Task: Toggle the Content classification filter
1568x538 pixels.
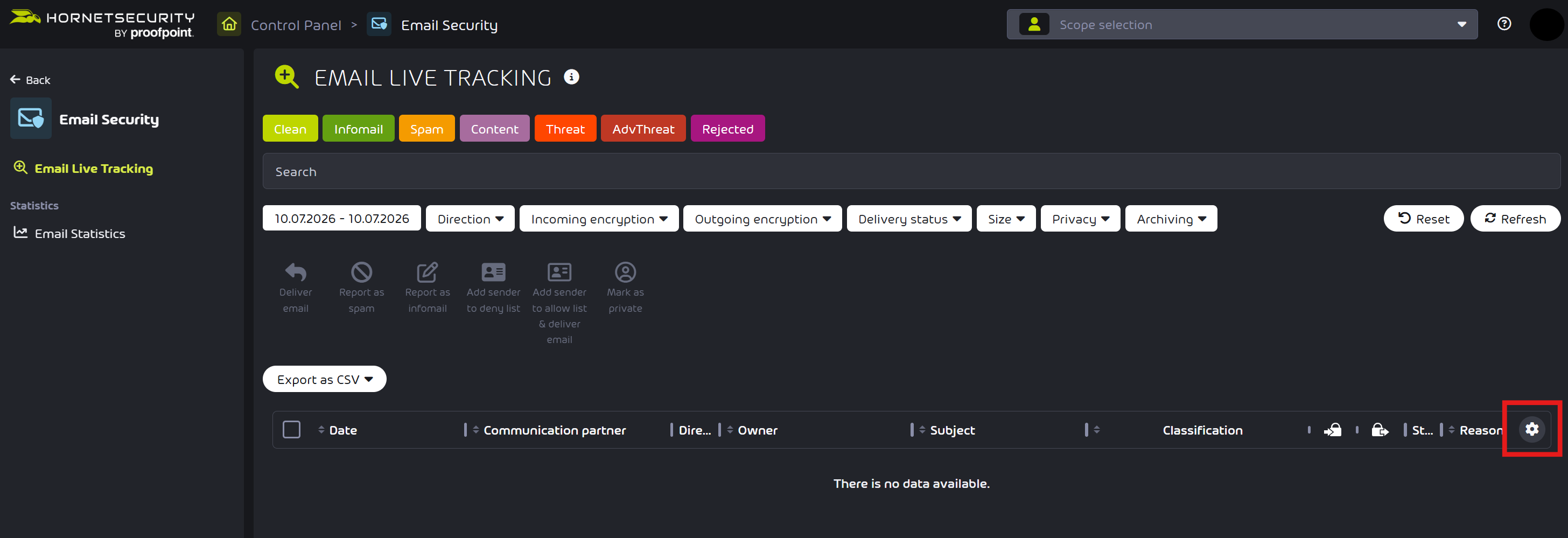Action: pos(494,128)
